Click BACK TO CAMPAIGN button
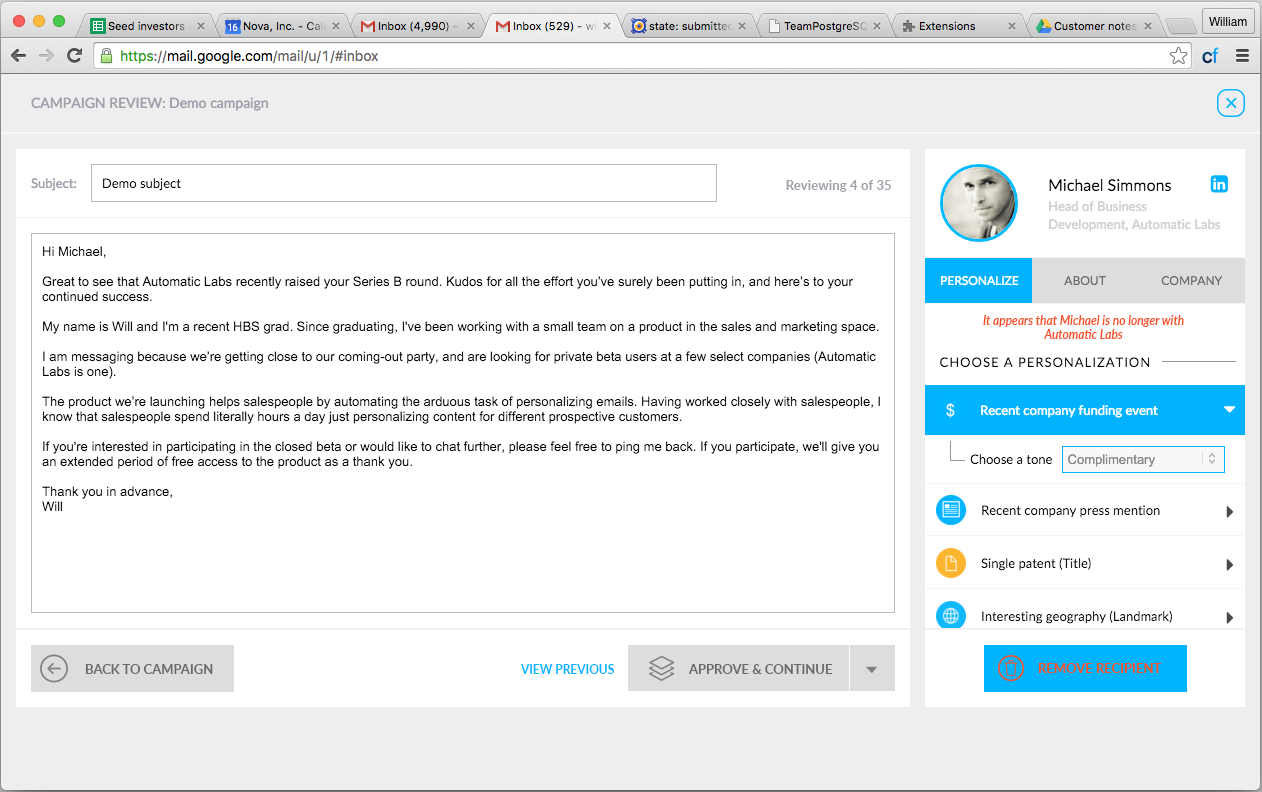 pos(132,669)
